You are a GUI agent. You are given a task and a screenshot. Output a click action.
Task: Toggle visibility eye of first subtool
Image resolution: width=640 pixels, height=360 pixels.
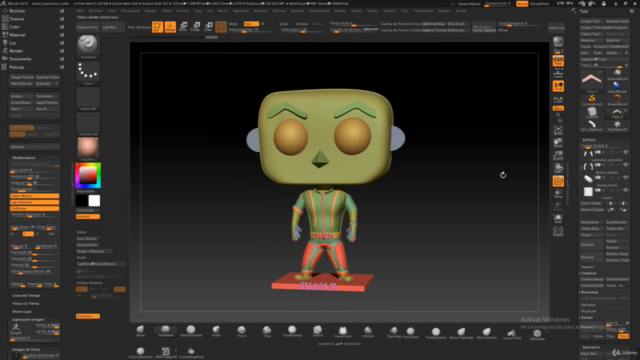[626, 152]
